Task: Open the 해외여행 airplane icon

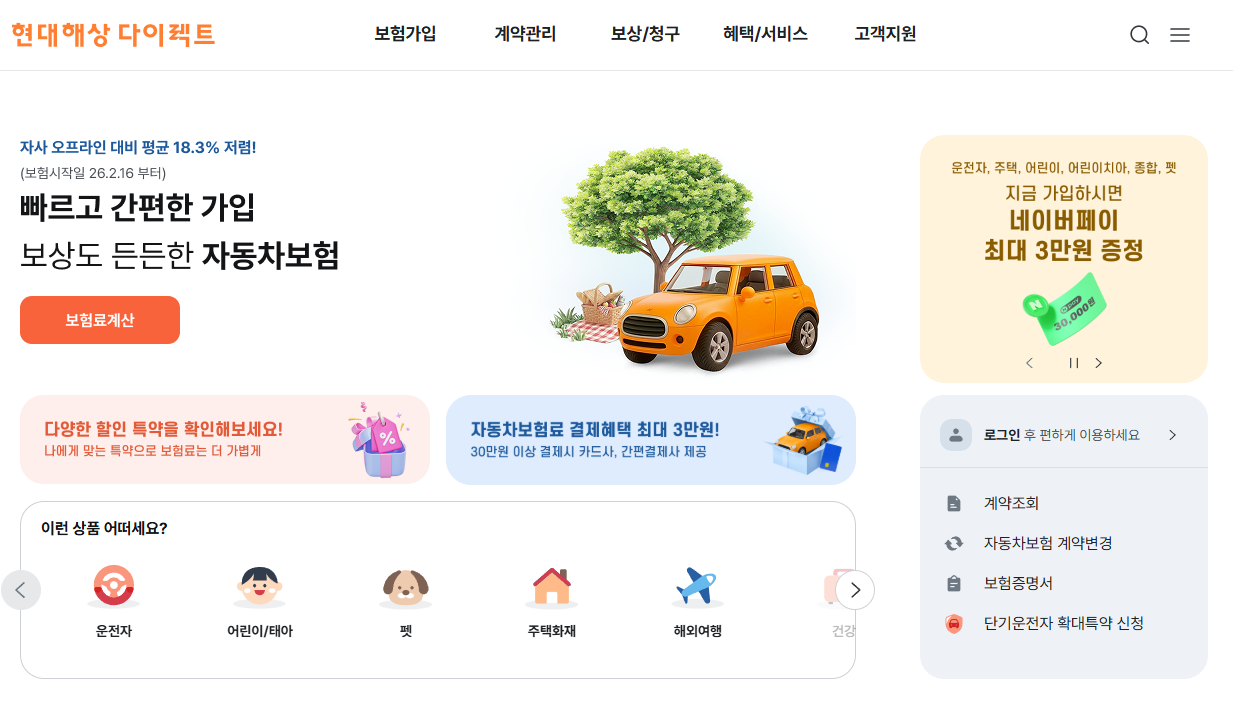Action: [x=697, y=586]
